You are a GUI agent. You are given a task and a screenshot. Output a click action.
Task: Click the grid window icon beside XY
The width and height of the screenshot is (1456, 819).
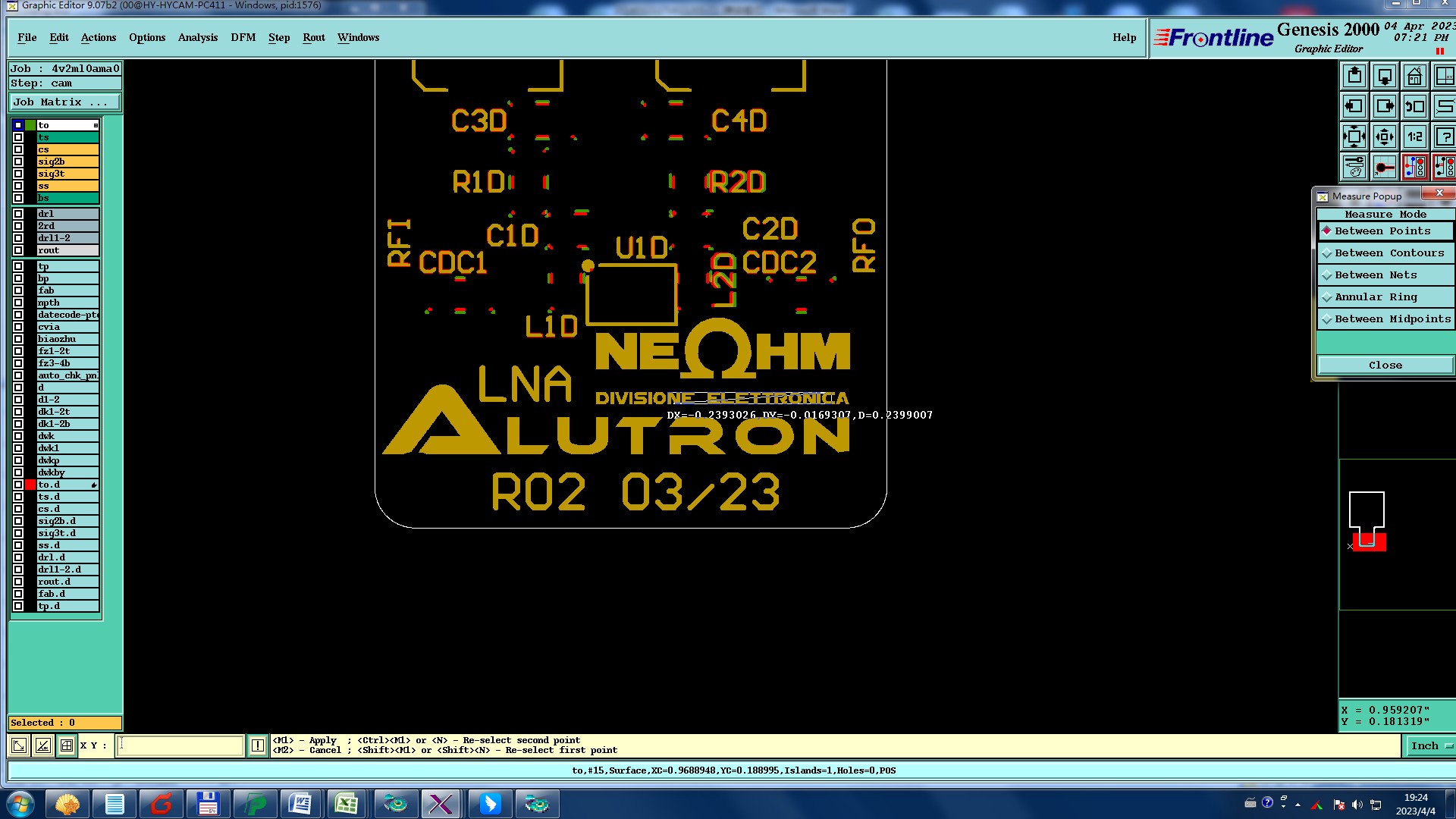67,745
